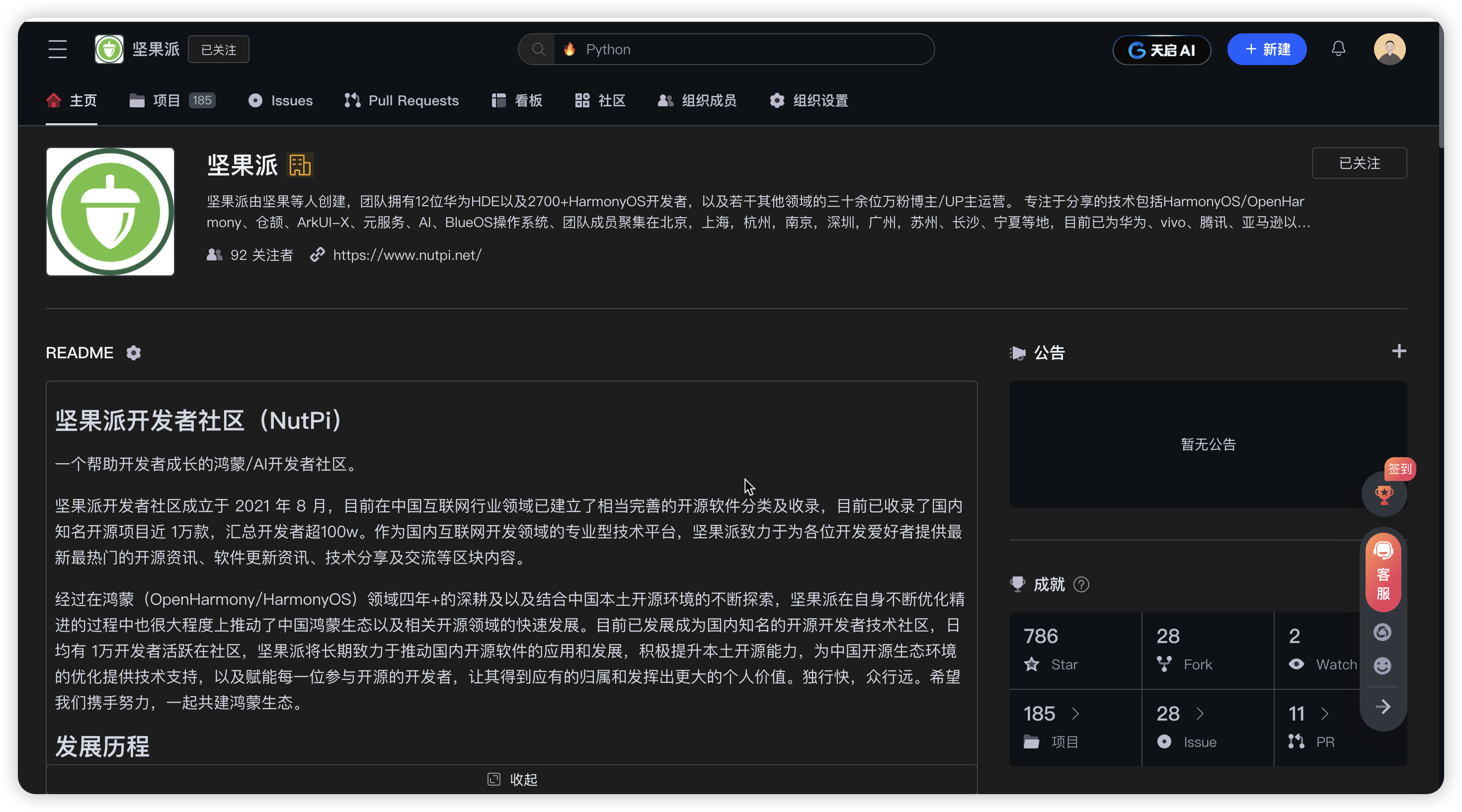Click the 公告 megaphone icon
The width and height of the screenshot is (1462, 812).
coord(1018,353)
